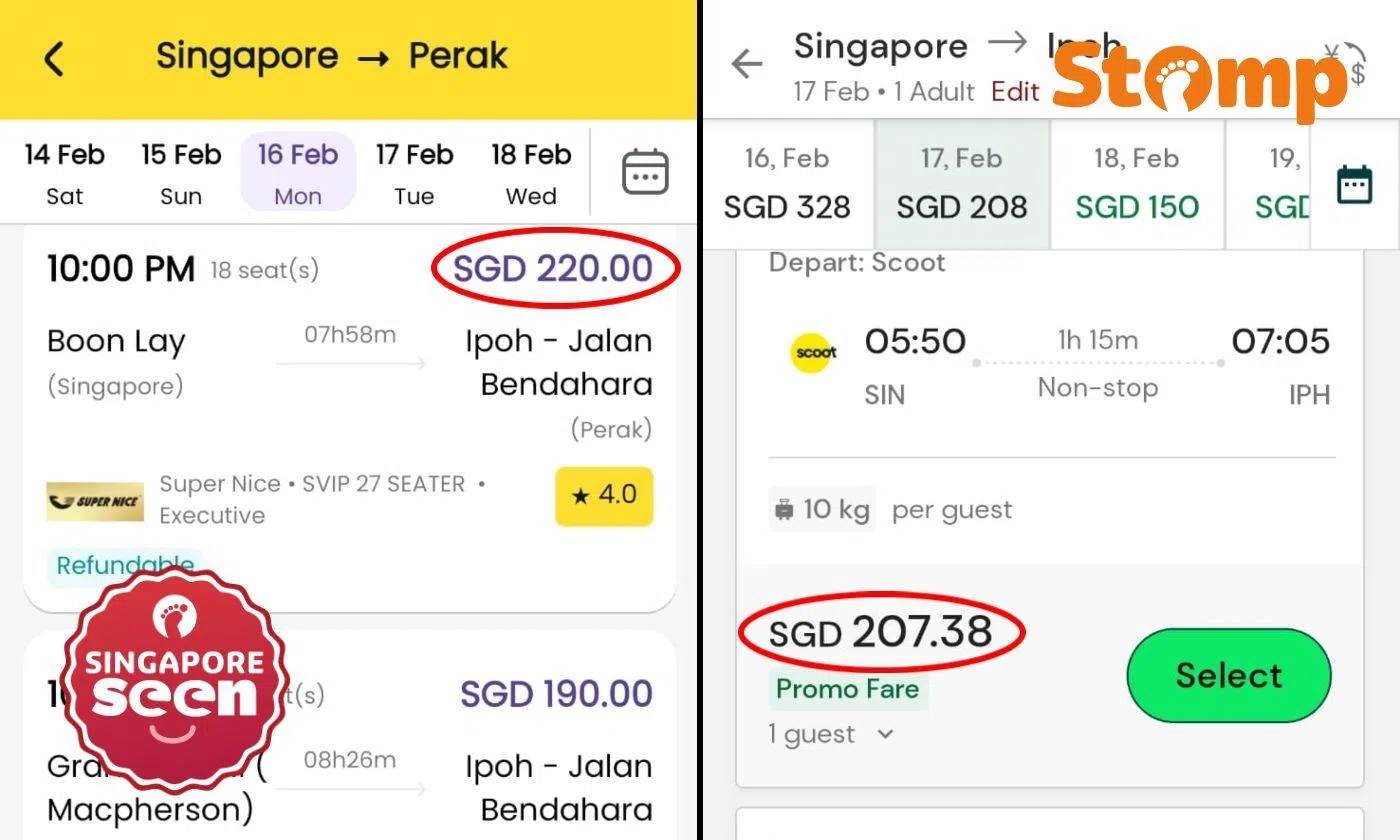The width and height of the screenshot is (1400, 840).
Task: Expand the 1 guest dropdown
Action: (x=831, y=734)
